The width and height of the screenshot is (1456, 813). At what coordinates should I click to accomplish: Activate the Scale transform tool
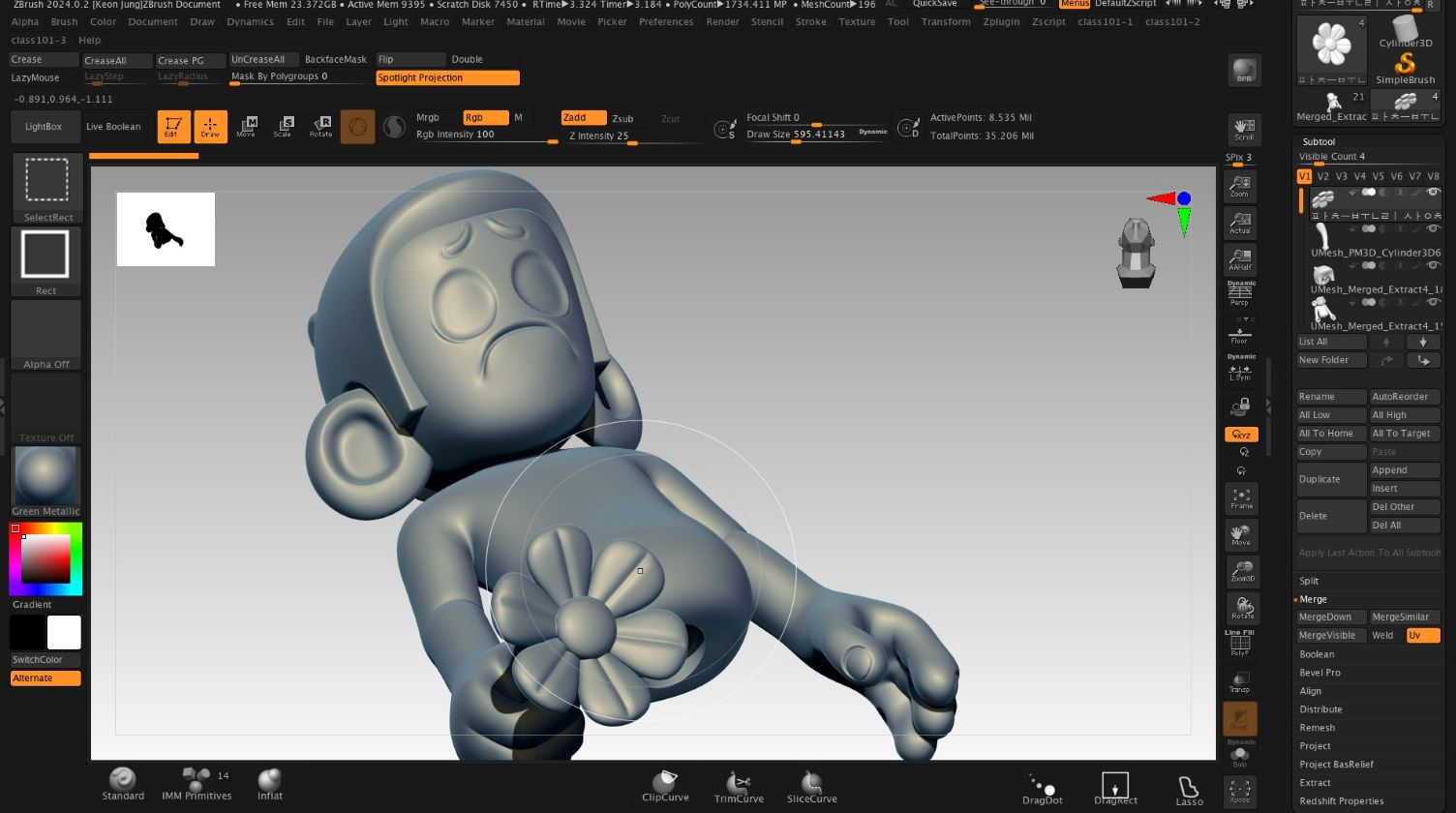point(283,126)
